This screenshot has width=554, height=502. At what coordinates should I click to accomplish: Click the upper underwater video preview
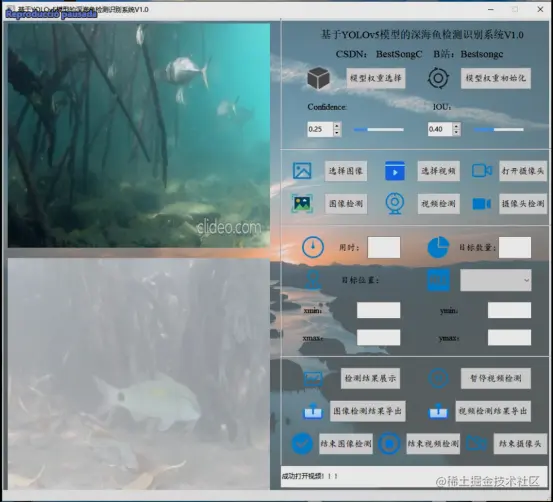pos(139,135)
